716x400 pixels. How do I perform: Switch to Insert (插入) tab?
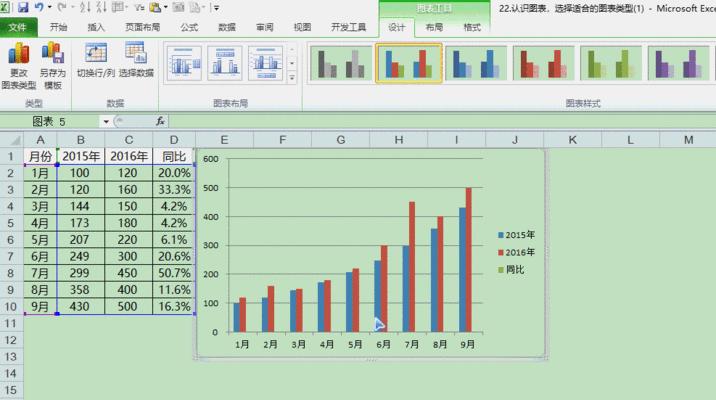coord(96,27)
